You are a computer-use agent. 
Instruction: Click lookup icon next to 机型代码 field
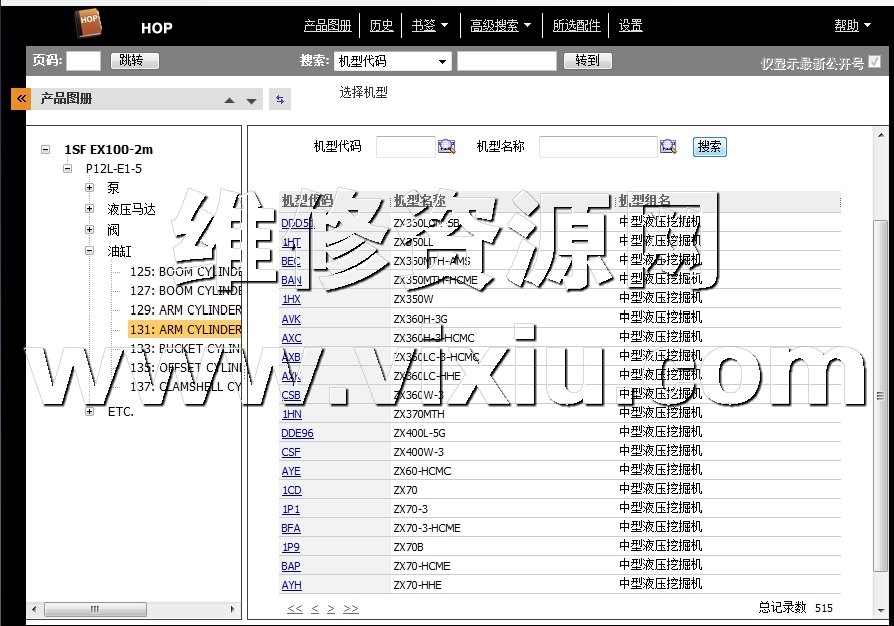(x=446, y=147)
